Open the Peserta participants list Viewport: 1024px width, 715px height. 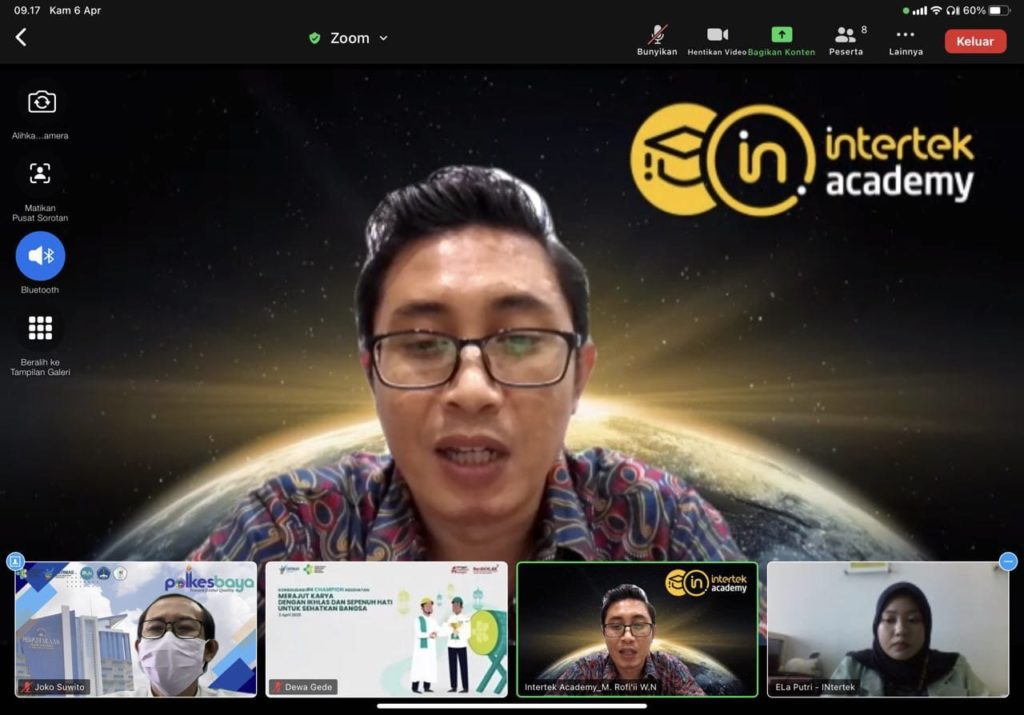click(846, 40)
